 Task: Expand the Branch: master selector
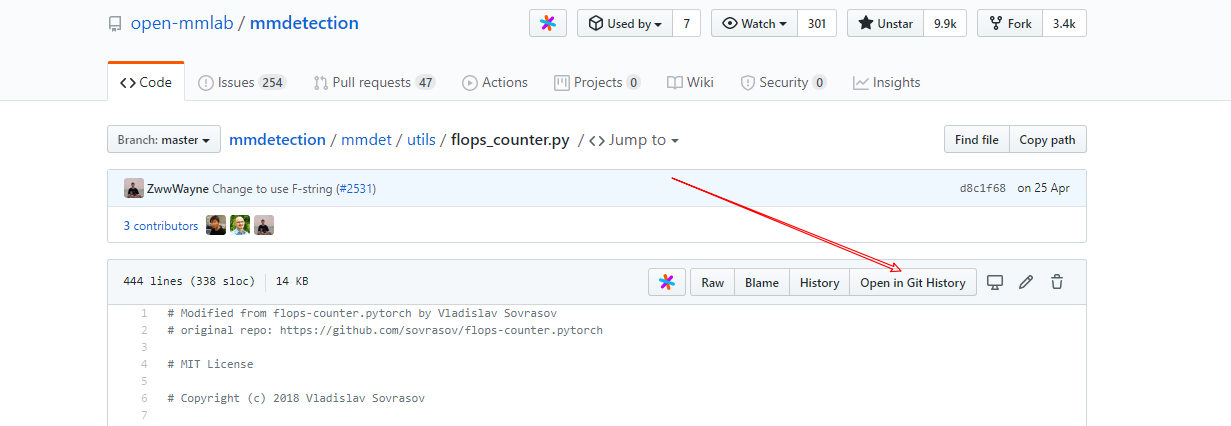(164, 139)
